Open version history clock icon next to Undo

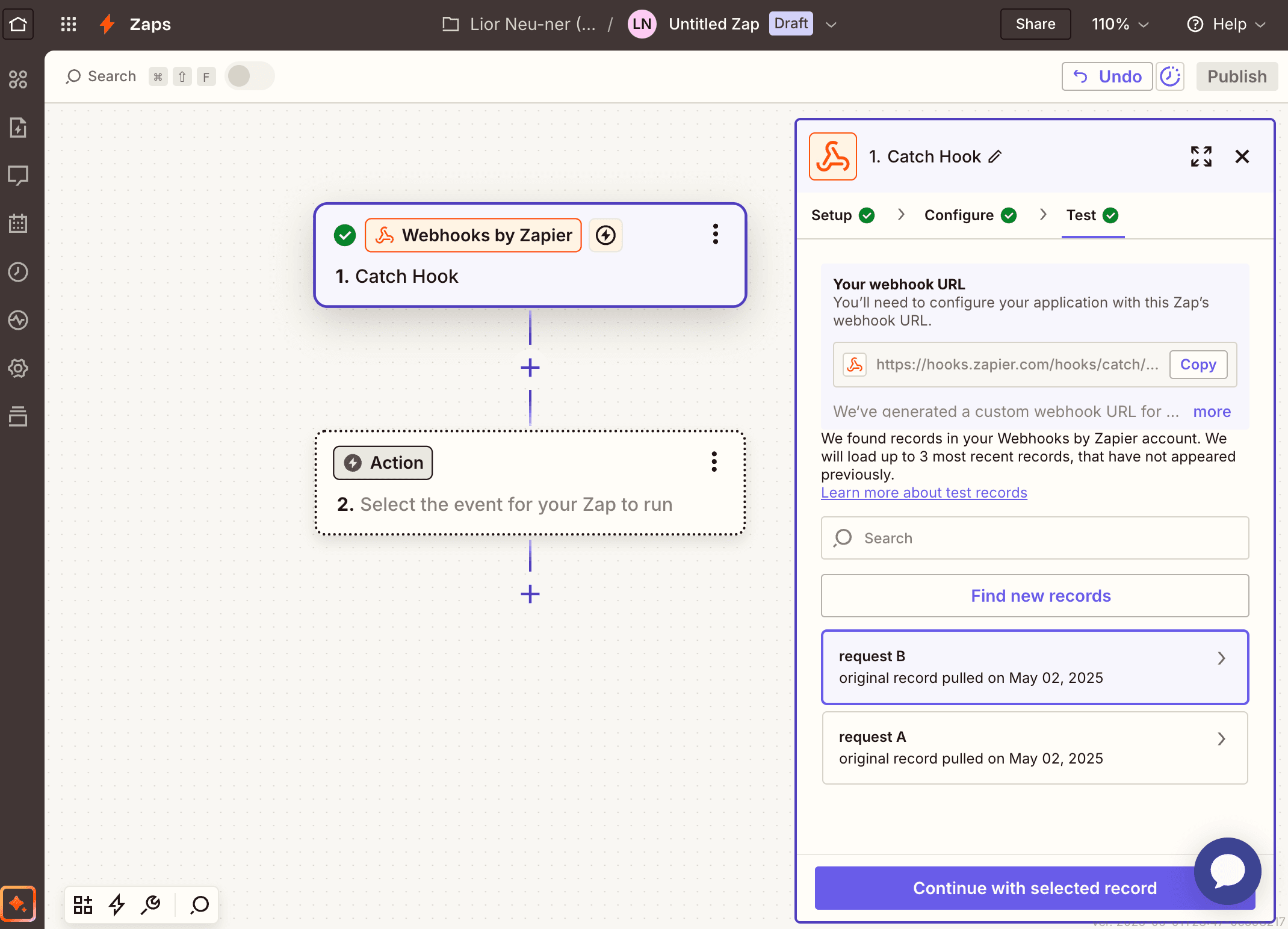pos(1170,76)
